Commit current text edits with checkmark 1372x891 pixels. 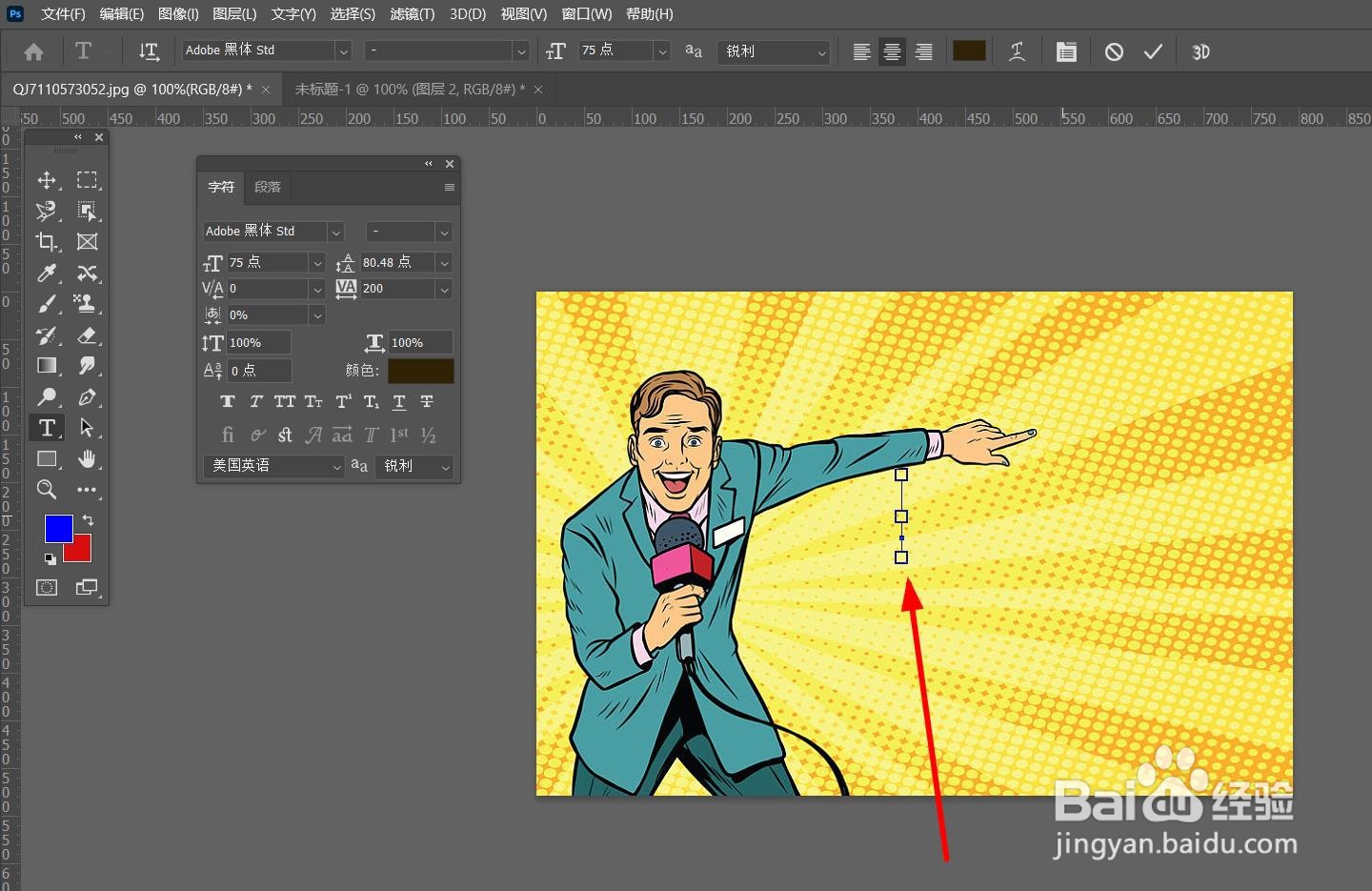tap(1153, 51)
